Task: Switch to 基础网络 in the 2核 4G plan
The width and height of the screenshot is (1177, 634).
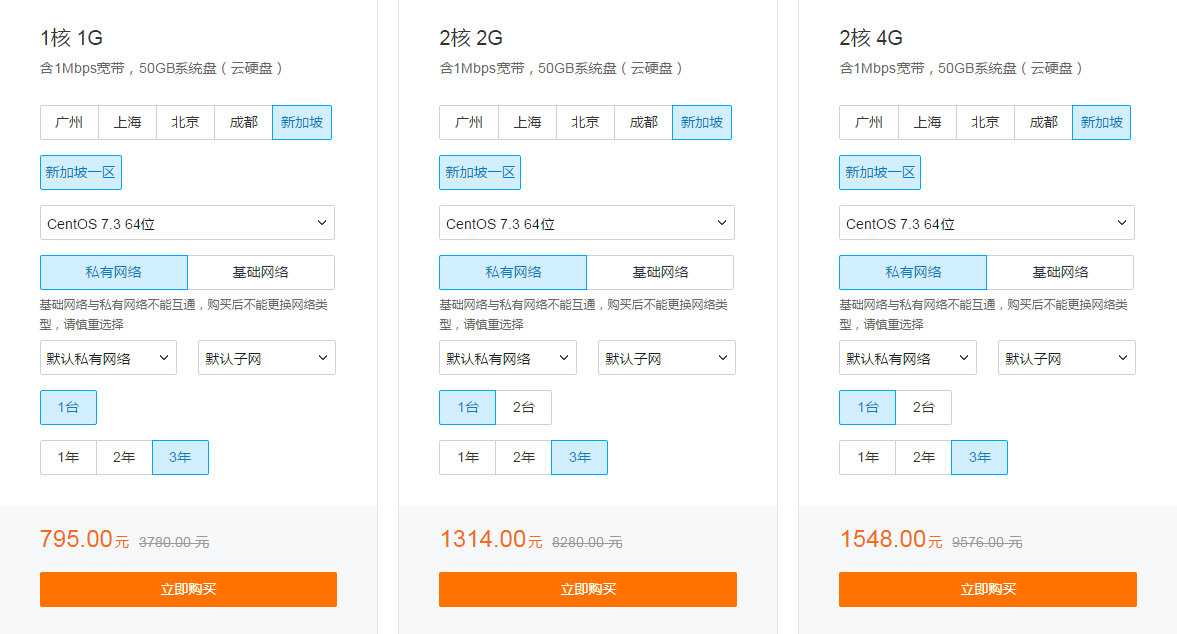Action: (1060, 272)
